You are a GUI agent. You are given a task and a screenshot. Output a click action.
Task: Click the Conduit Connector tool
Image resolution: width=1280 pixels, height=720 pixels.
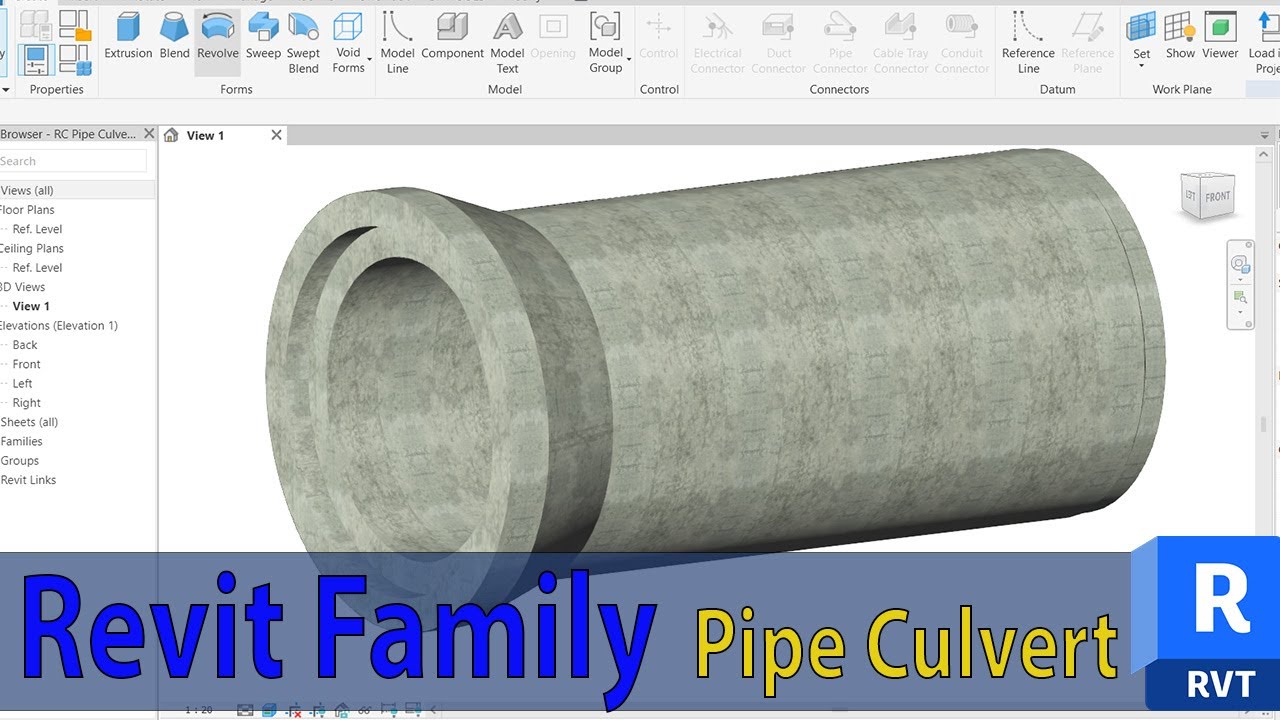click(x=962, y=43)
